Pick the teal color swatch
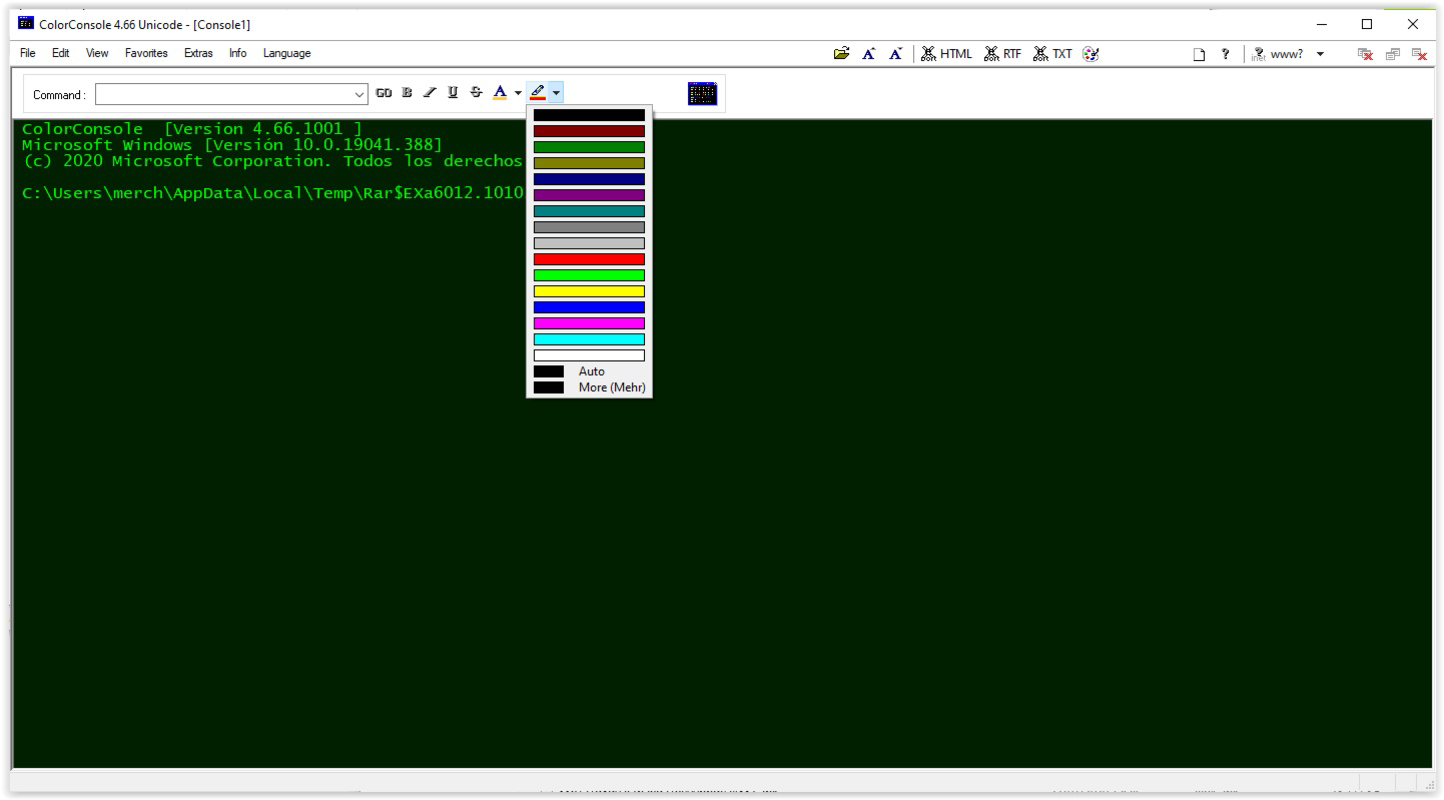Image resolution: width=1444 pixels, height=800 pixels. 589,211
